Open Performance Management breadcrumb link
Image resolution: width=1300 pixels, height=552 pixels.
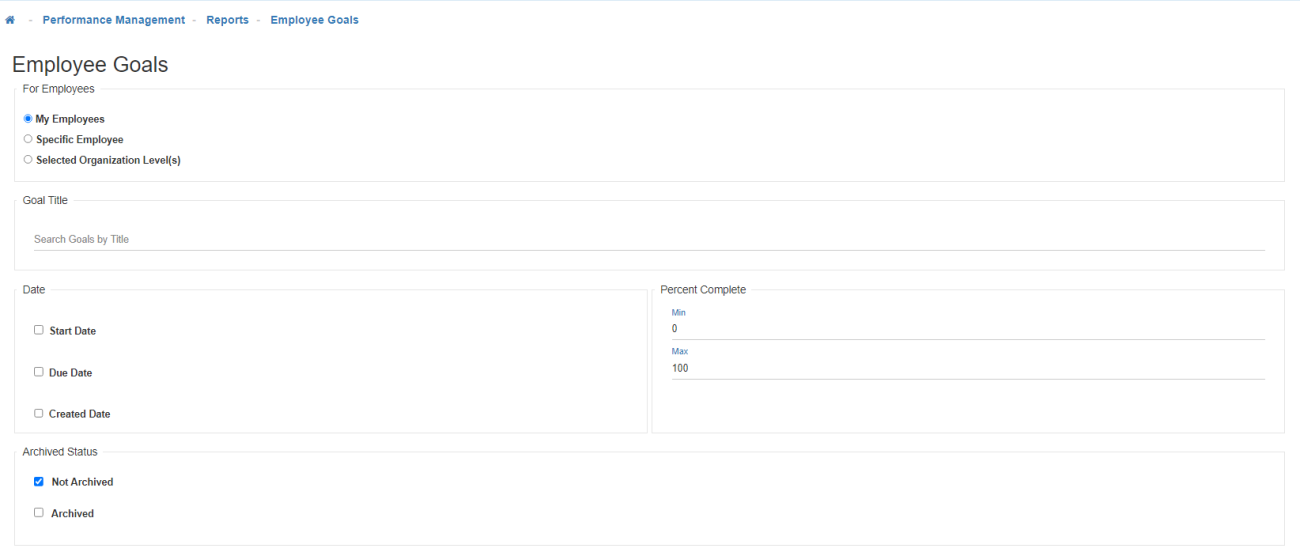click(x=113, y=20)
